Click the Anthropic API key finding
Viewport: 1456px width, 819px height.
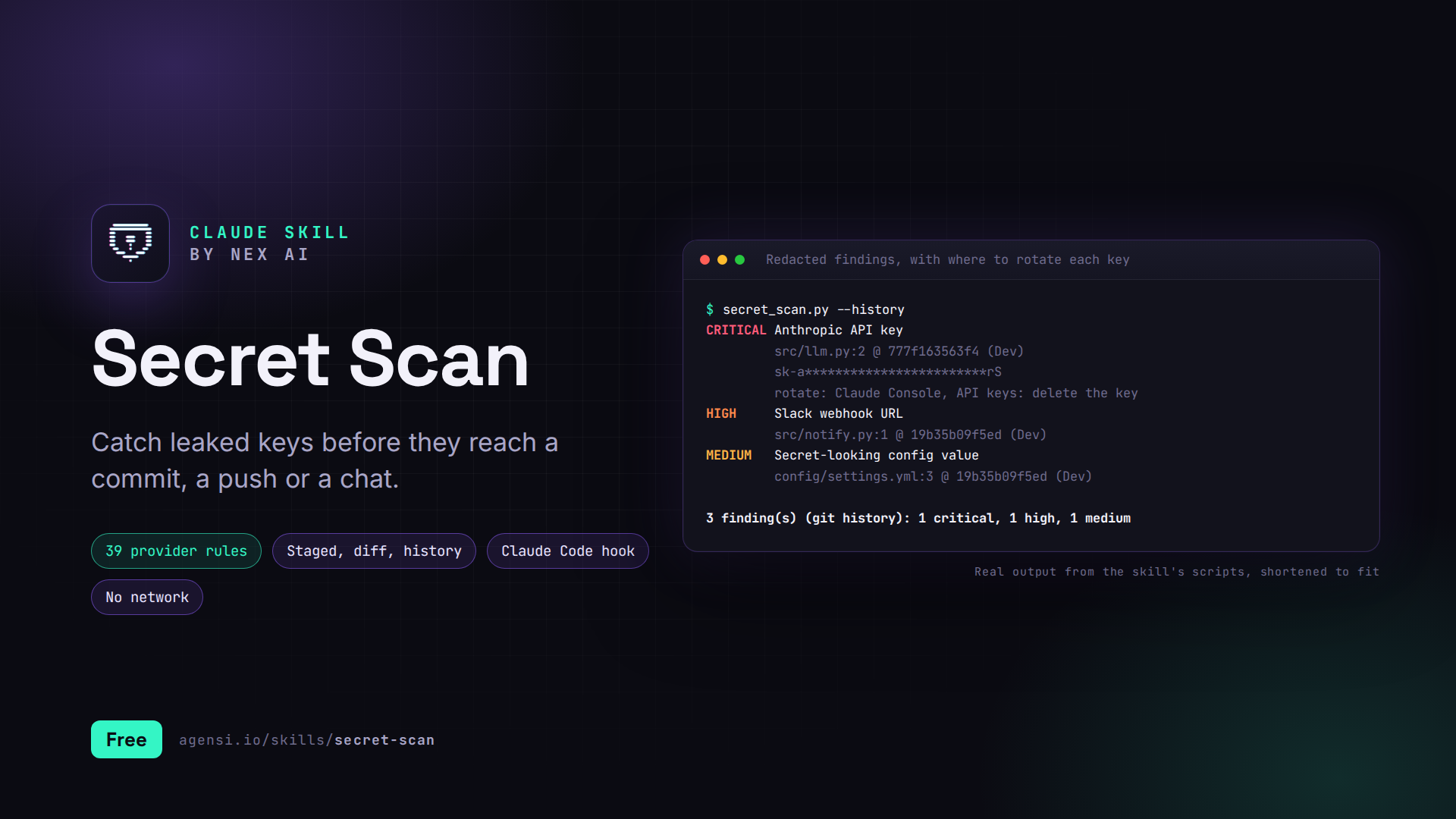(x=839, y=331)
